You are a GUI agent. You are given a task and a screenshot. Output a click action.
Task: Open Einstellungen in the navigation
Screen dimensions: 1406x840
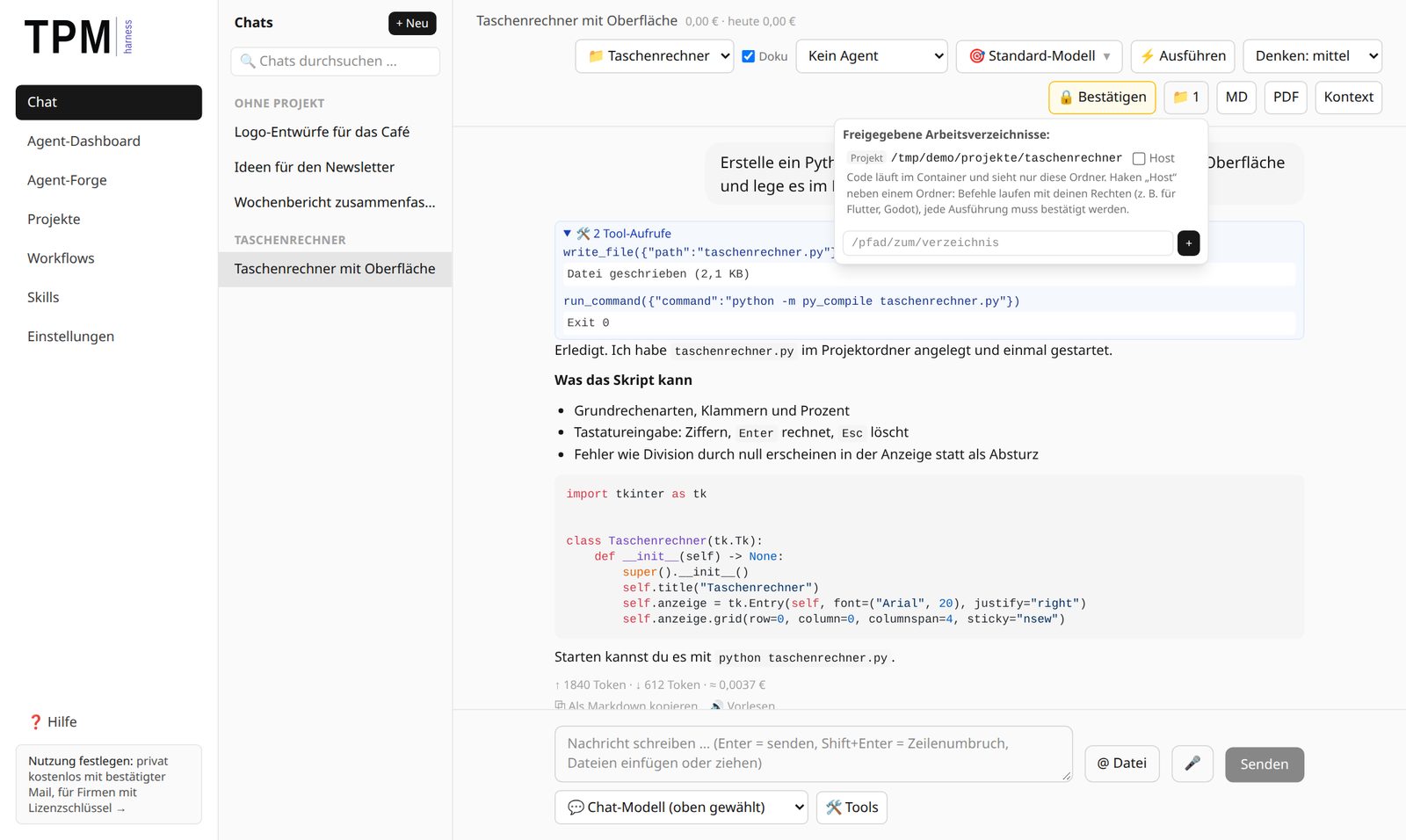coord(109,337)
